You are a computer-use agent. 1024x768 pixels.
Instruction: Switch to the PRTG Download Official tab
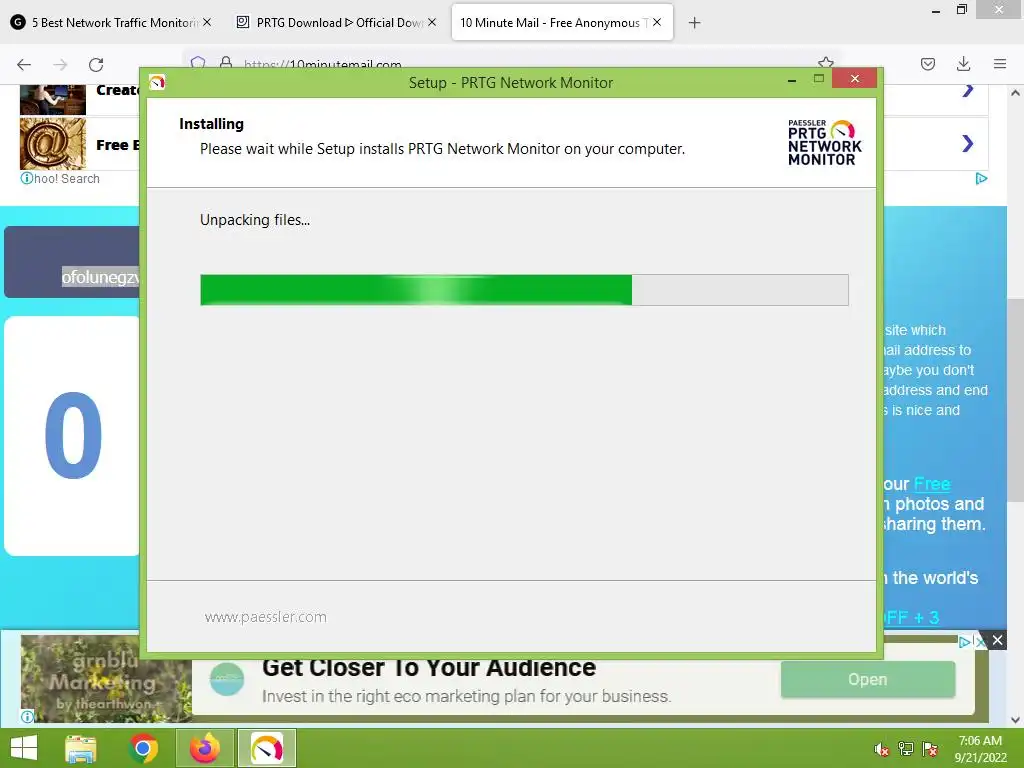tap(336, 22)
